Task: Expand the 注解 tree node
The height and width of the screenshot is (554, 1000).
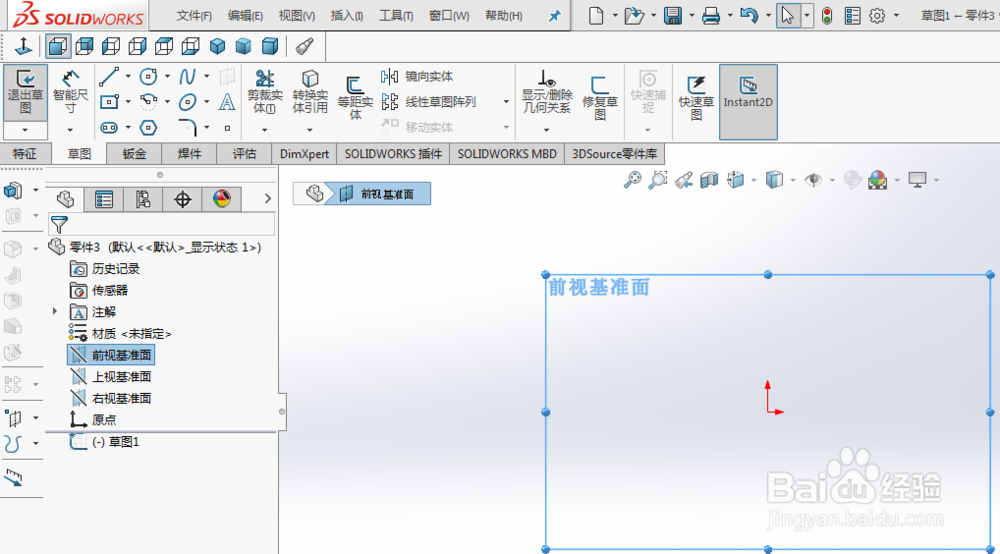Action: (55, 312)
